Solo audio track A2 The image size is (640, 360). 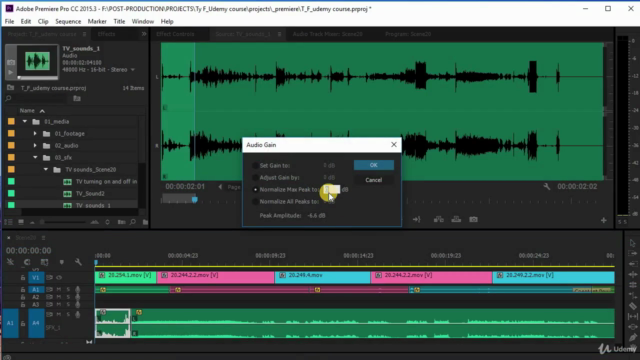click(x=68, y=297)
